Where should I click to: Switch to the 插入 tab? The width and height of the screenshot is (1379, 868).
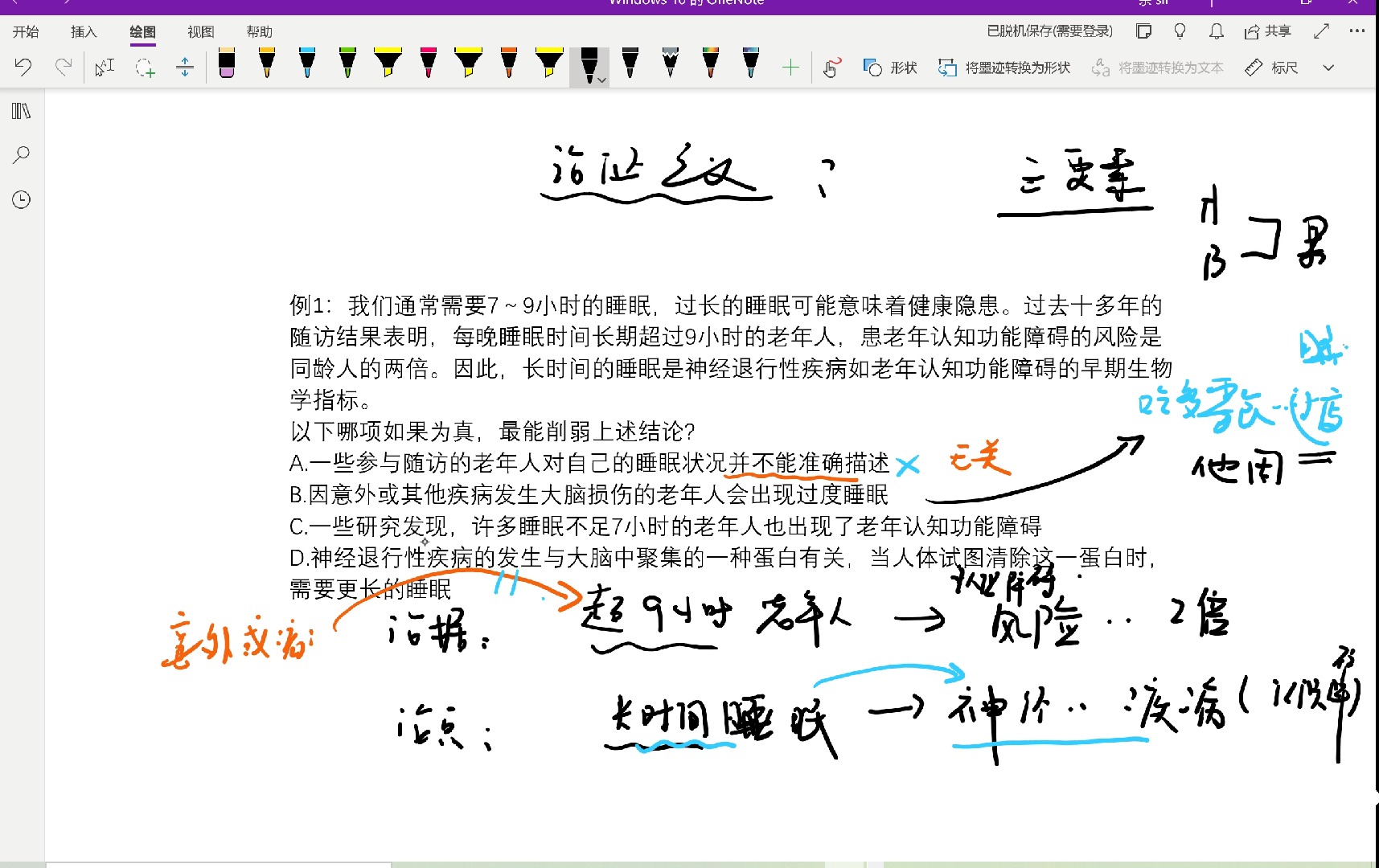[84, 31]
